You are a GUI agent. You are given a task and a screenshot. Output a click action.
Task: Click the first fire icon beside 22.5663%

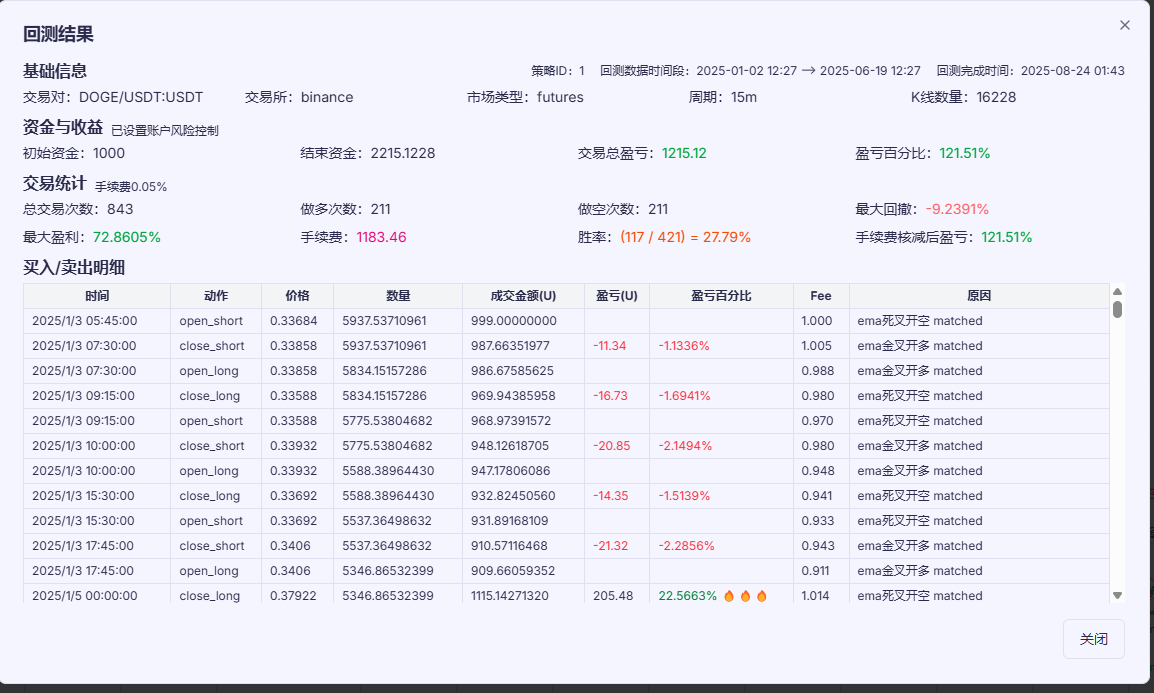(x=729, y=596)
